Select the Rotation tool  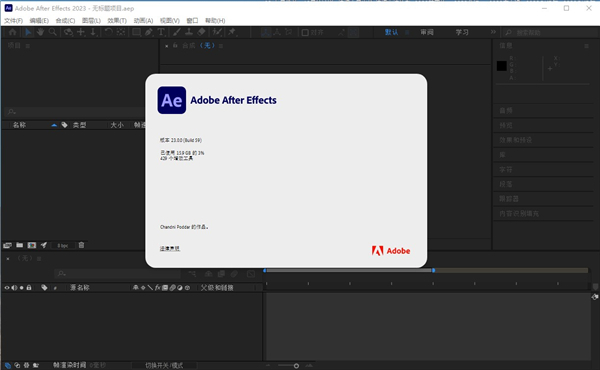pyautogui.click(x=108, y=32)
